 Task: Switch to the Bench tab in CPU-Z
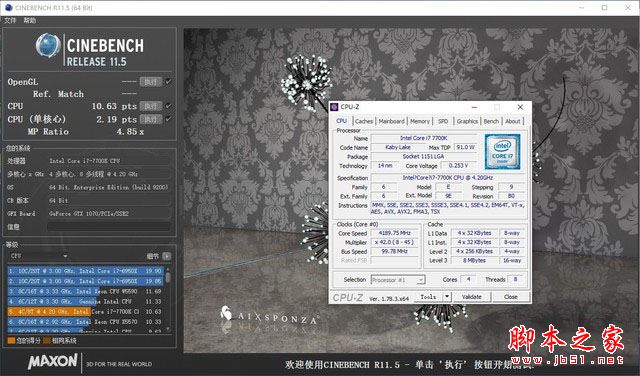point(491,121)
